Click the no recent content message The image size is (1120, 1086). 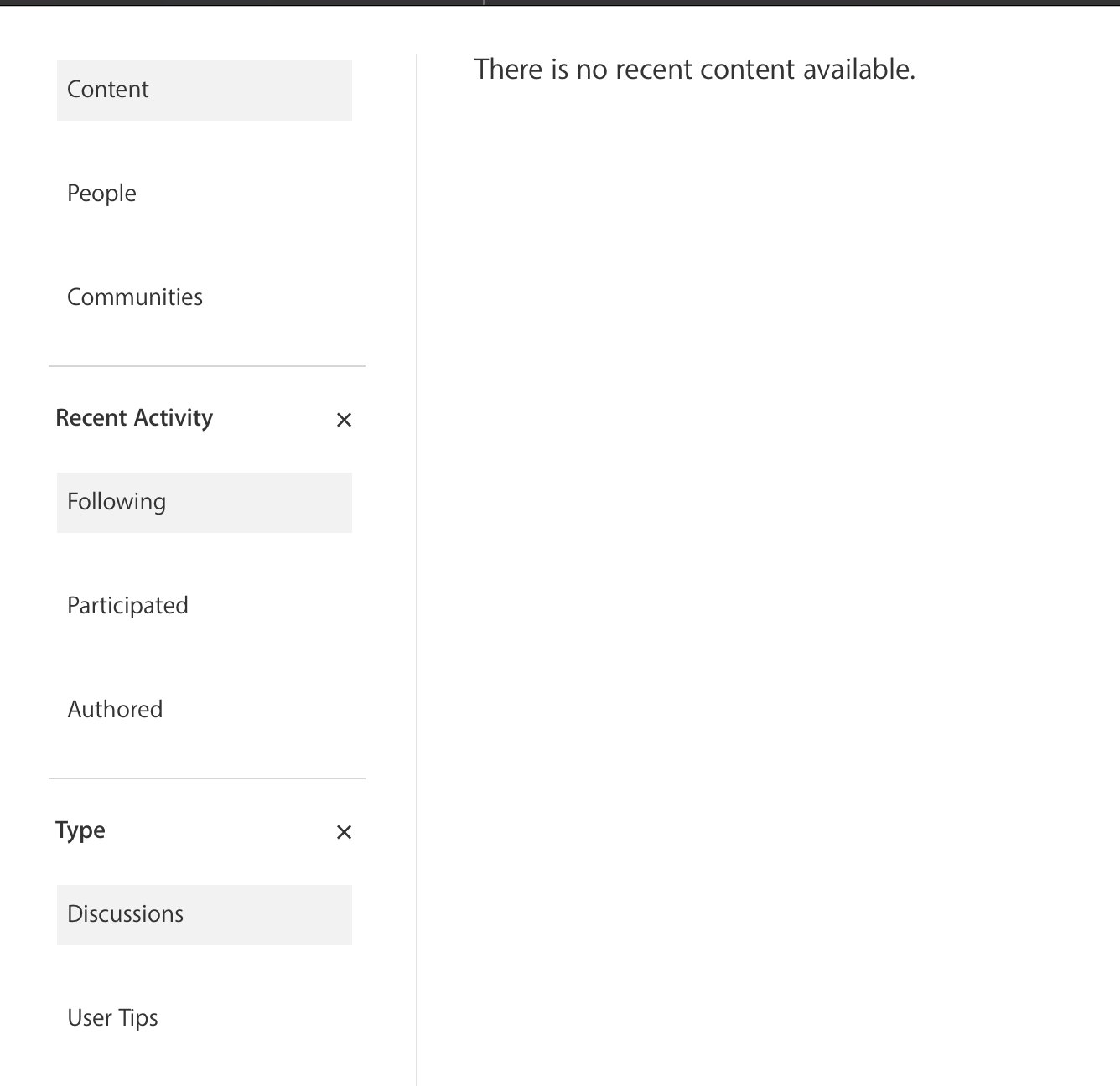click(x=694, y=70)
